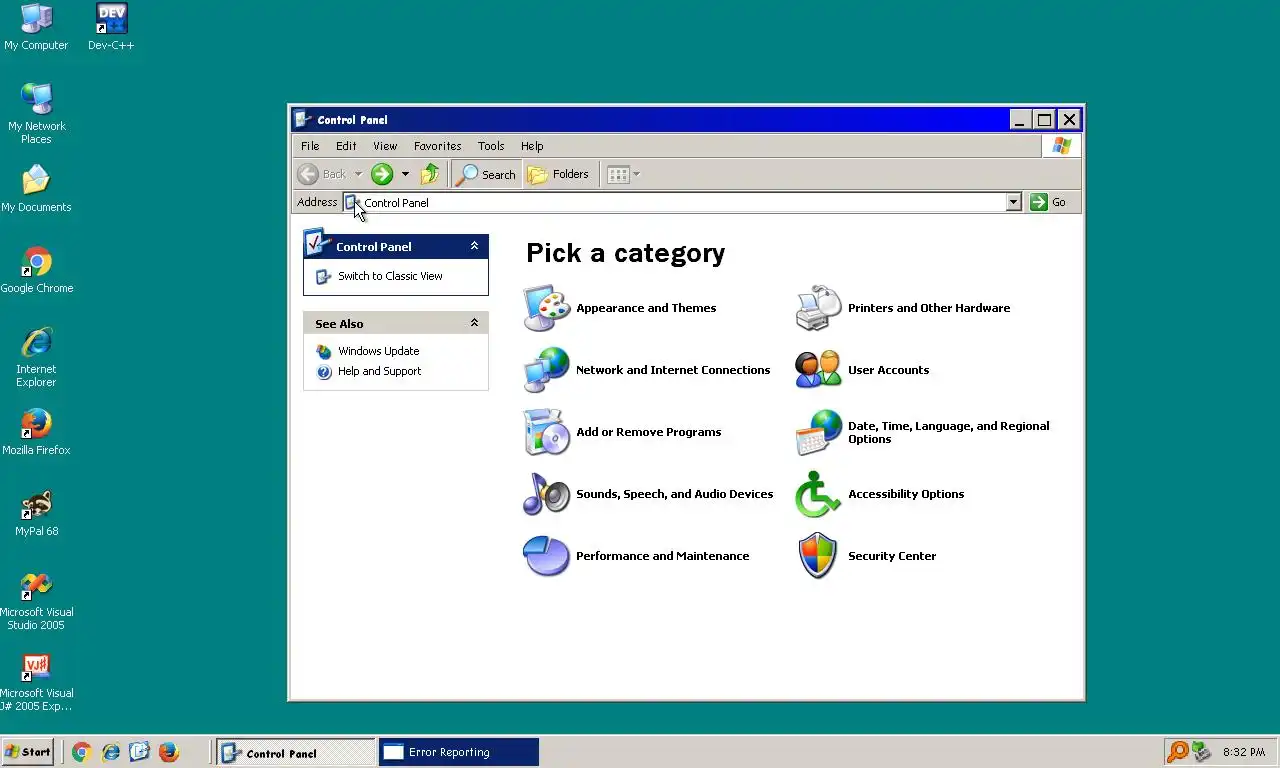
Task: Toggle the Search pane button
Action: pos(486,174)
